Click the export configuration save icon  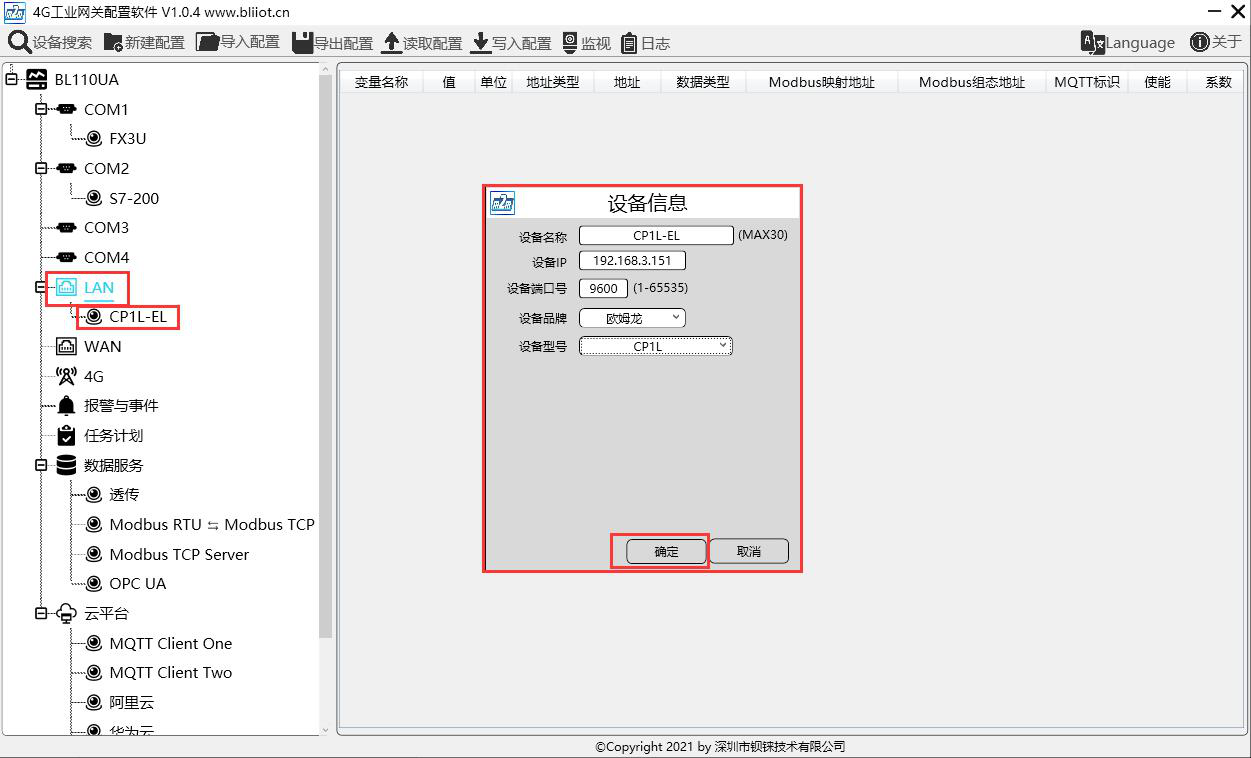[x=302, y=42]
